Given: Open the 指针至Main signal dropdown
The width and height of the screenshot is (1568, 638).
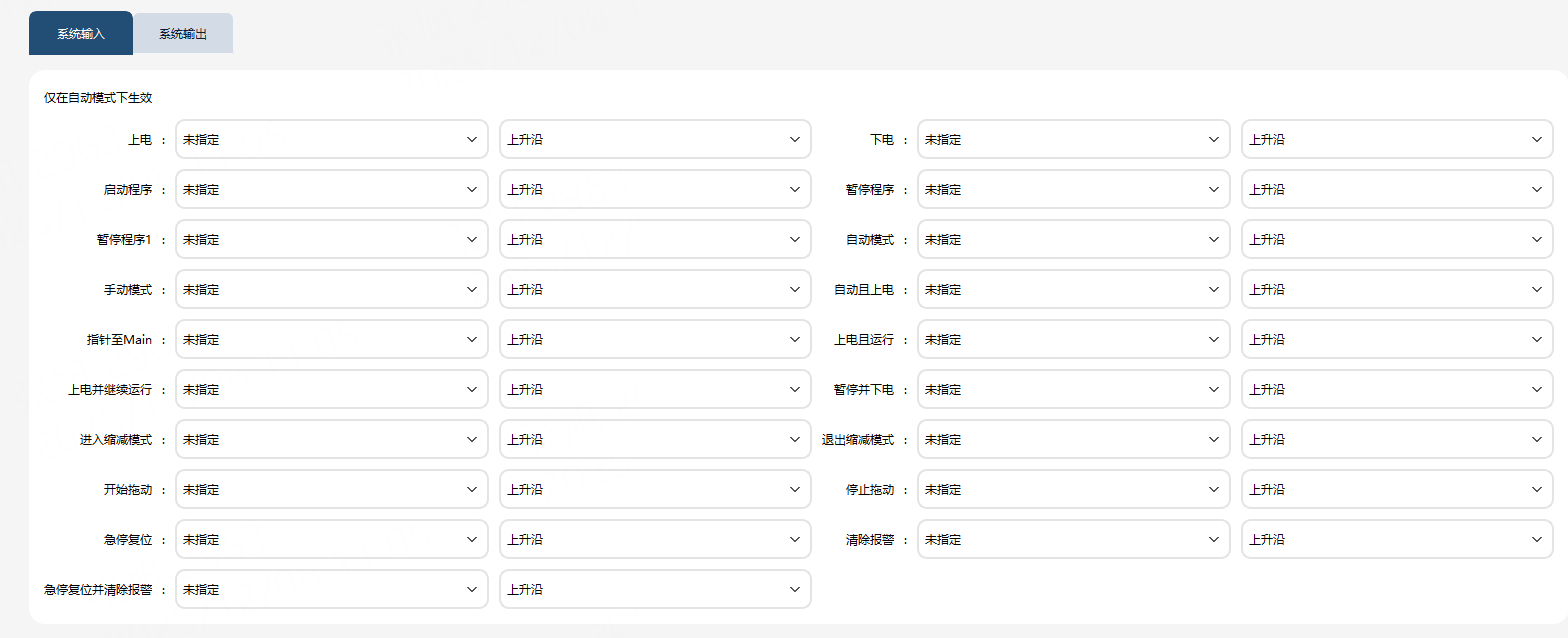Looking at the screenshot, I should click(332, 340).
